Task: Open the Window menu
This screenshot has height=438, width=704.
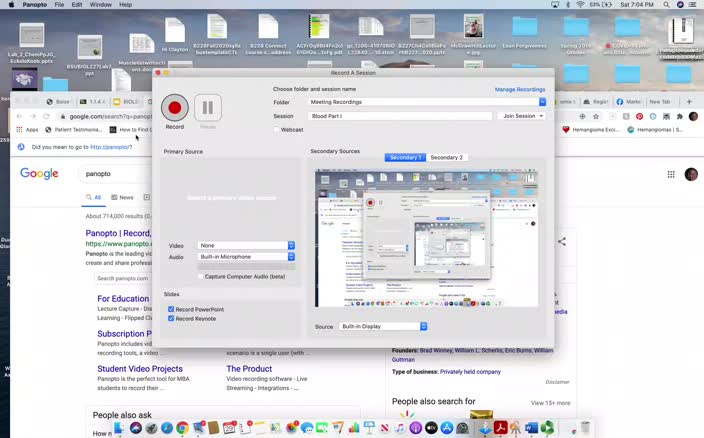Action: coord(101,4)
